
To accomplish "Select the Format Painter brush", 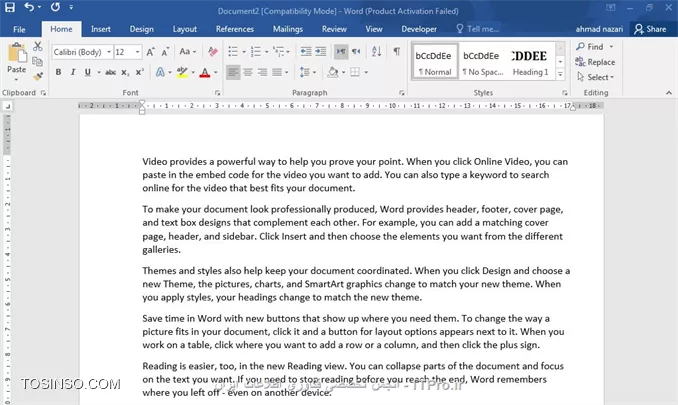I will (38, 77).
